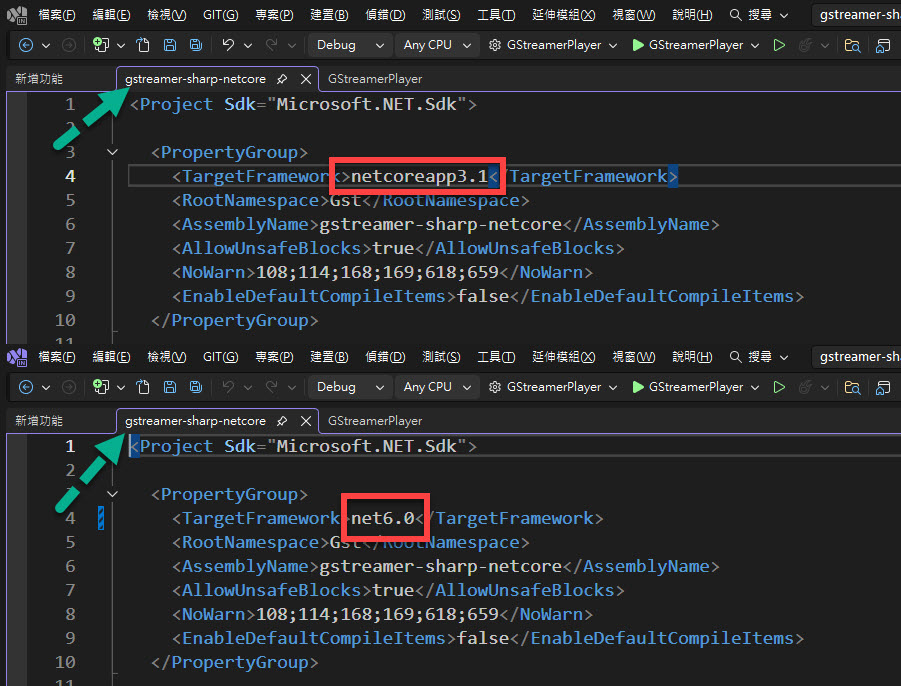The height and width of the screenshot is (686, 901).
Task: Click navigate back arrow in top toolbar
Action: tap(26, 45)
